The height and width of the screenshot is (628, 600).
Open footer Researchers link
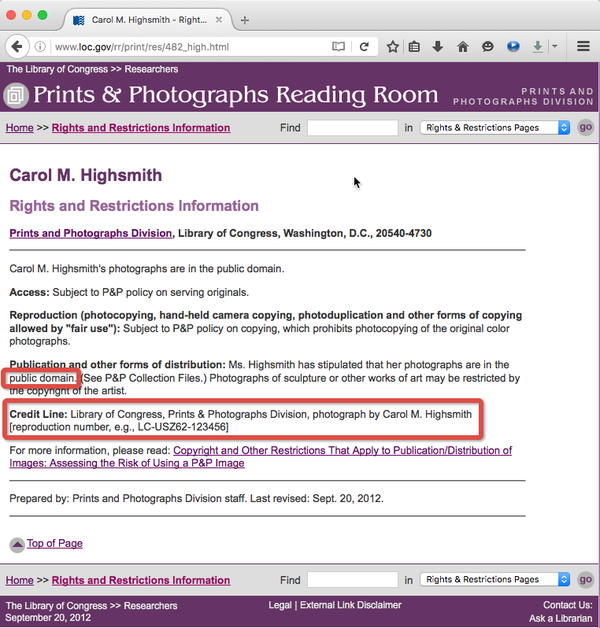coord(150,606)
